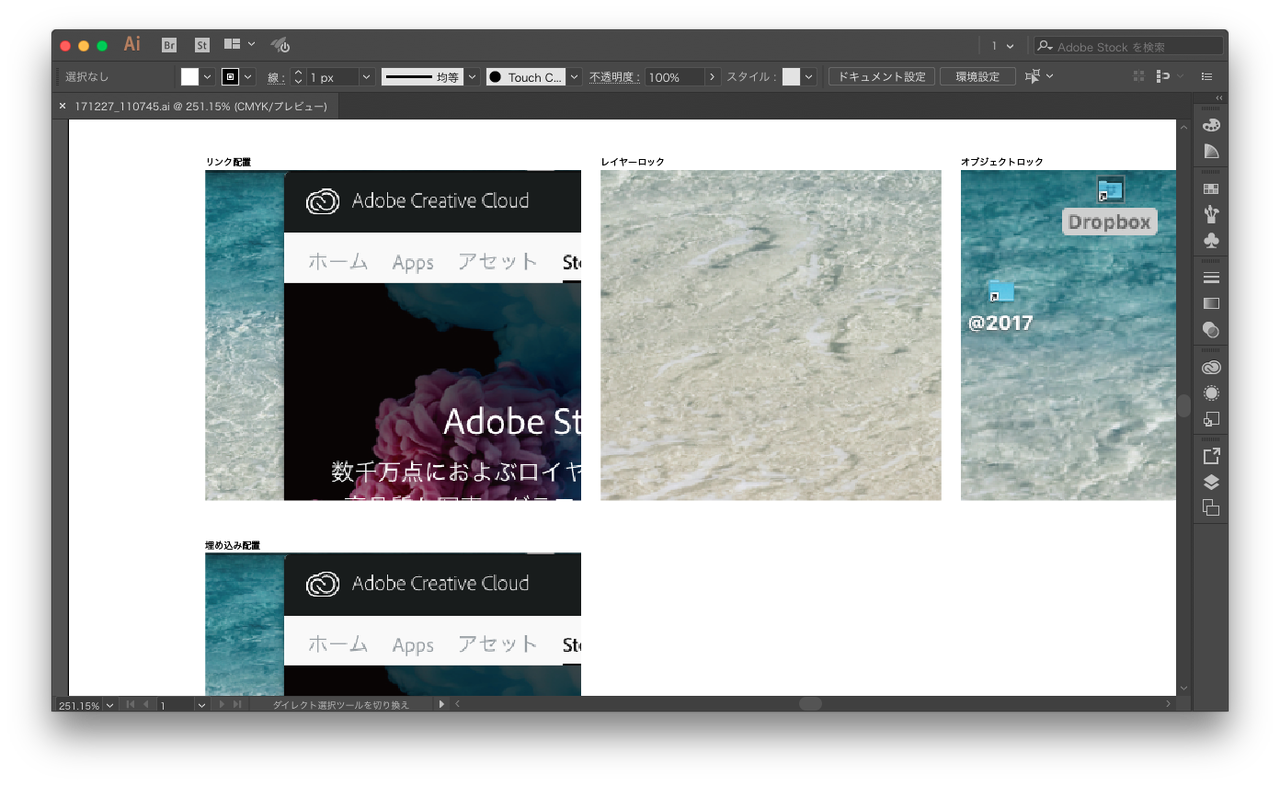Open the Artboards panel icon
This screenshot has width=1280, height=785.
pos(1211,508)
